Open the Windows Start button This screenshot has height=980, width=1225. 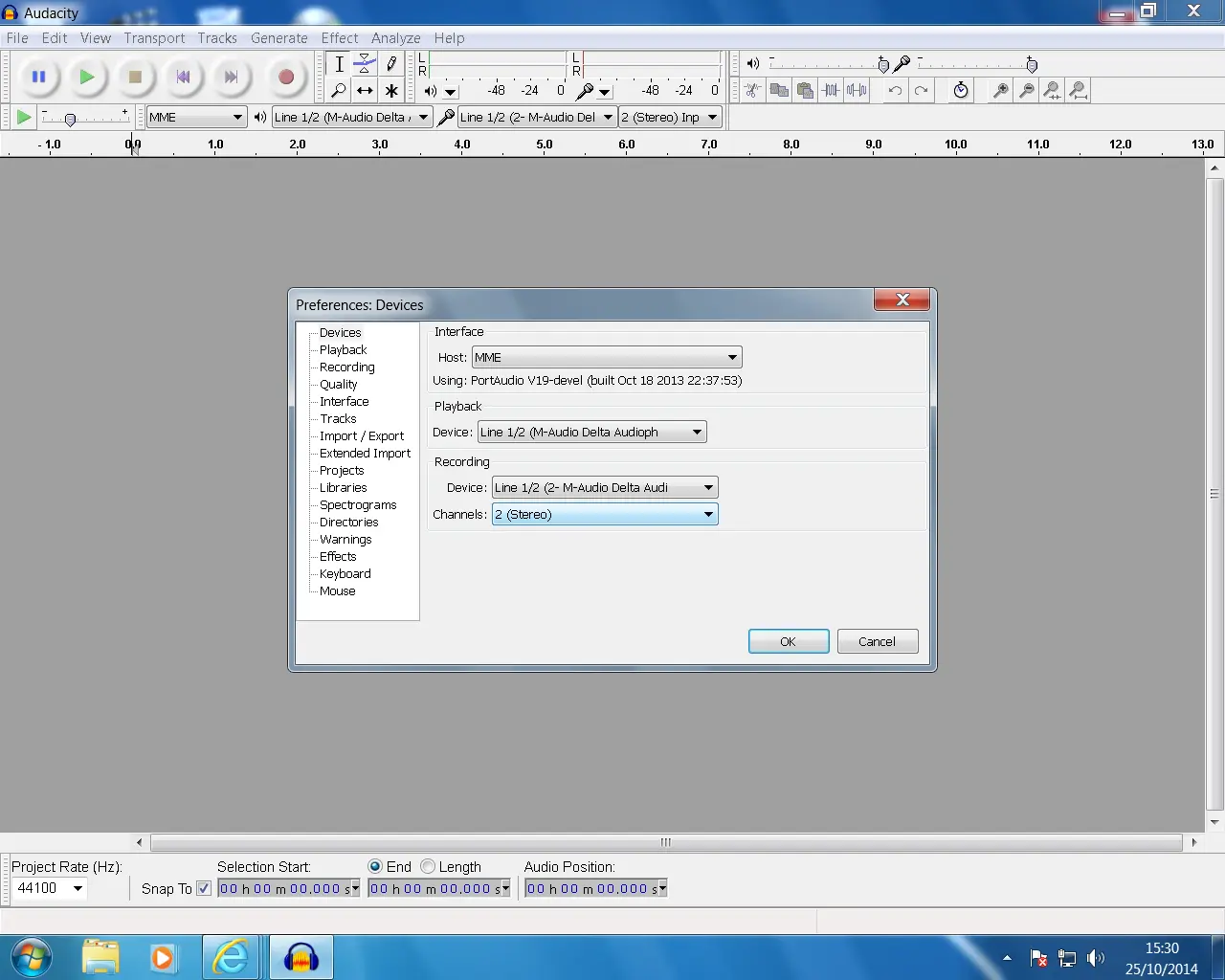tap(32, 957)
